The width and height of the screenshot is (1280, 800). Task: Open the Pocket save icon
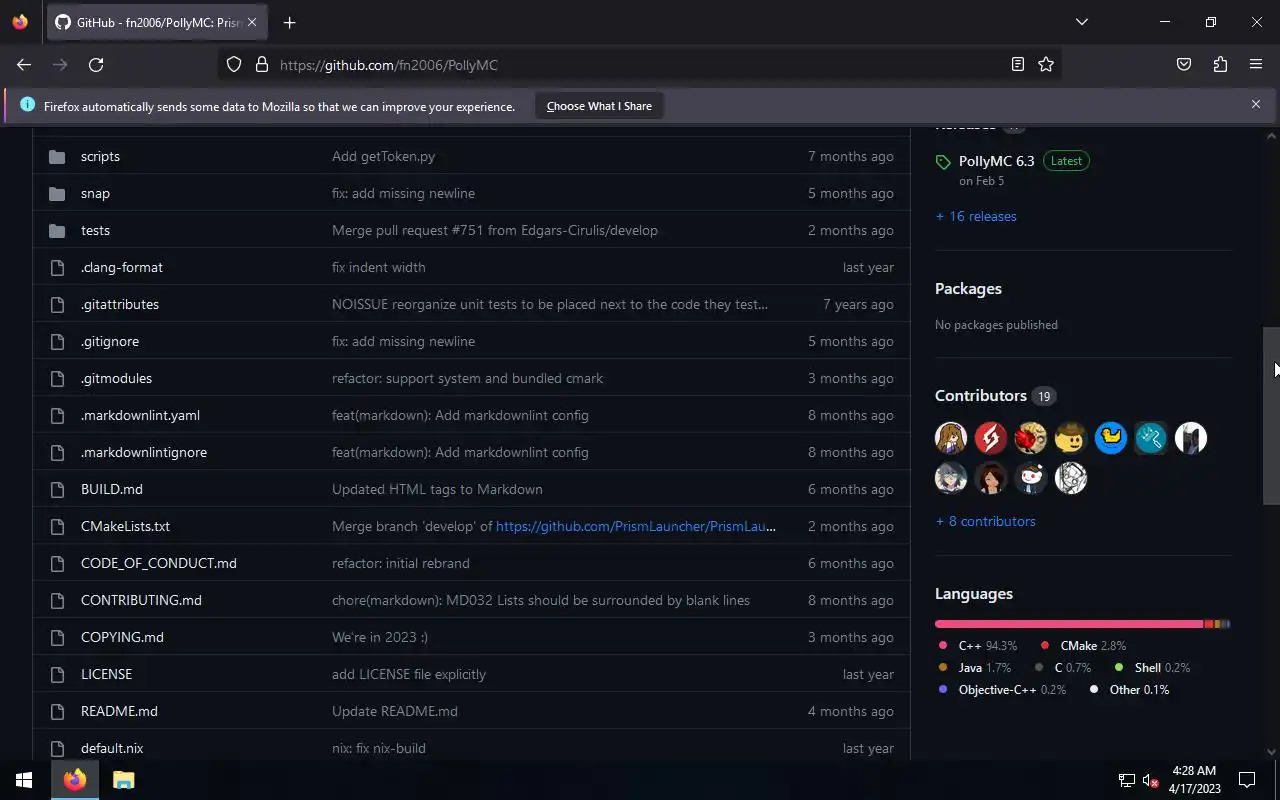[1184, 65]
